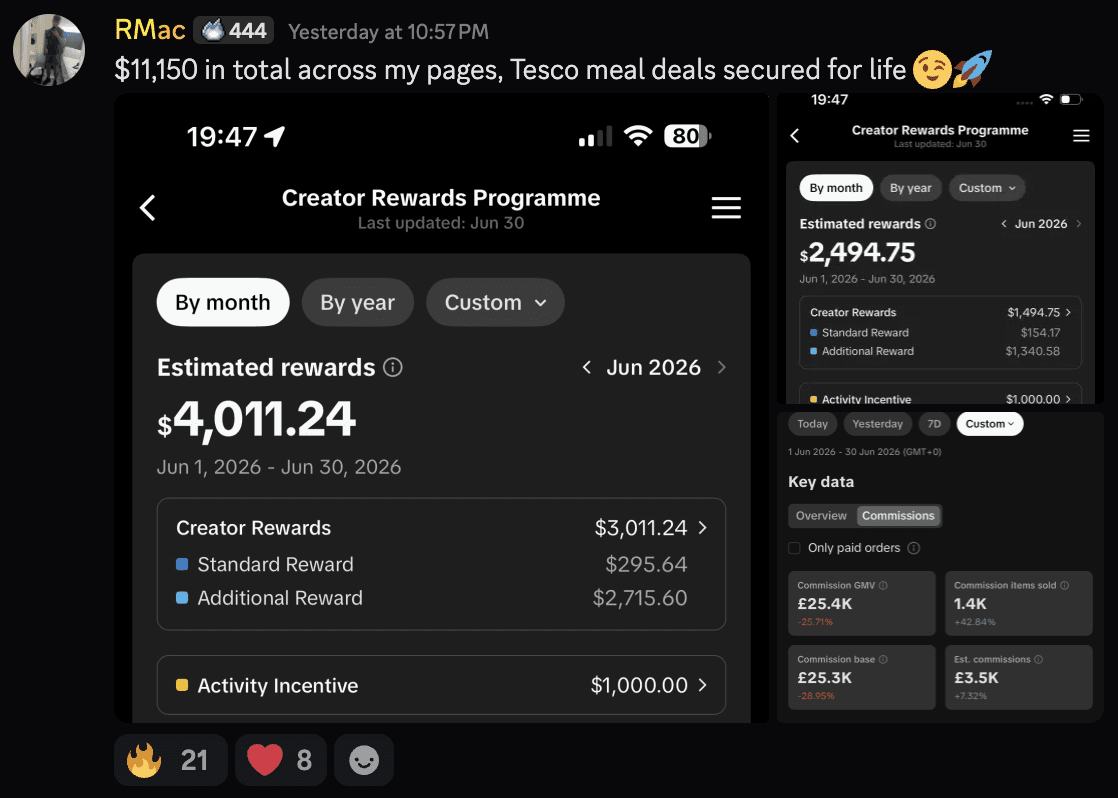Click the fire emoji reaction with 21
This screenshot has width=1118, height=798.
click(170, 760)
